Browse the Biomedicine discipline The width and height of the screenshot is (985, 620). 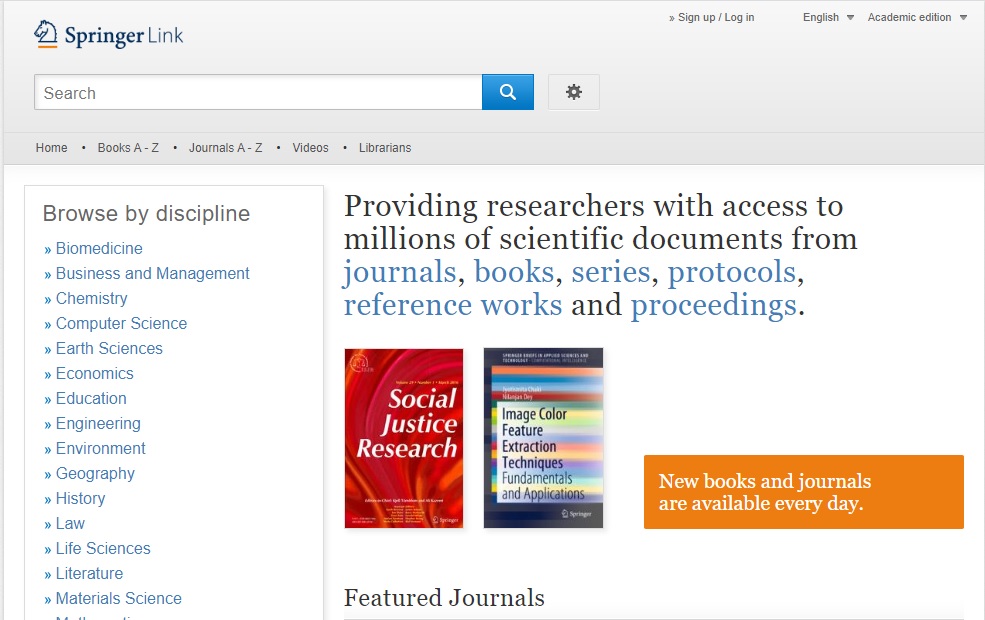99,249
